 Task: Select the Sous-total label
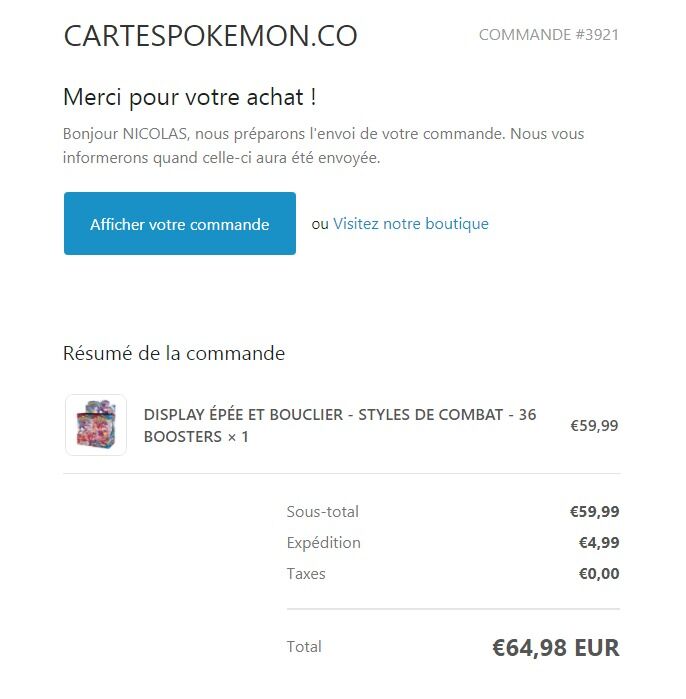[x=323, y=511]
